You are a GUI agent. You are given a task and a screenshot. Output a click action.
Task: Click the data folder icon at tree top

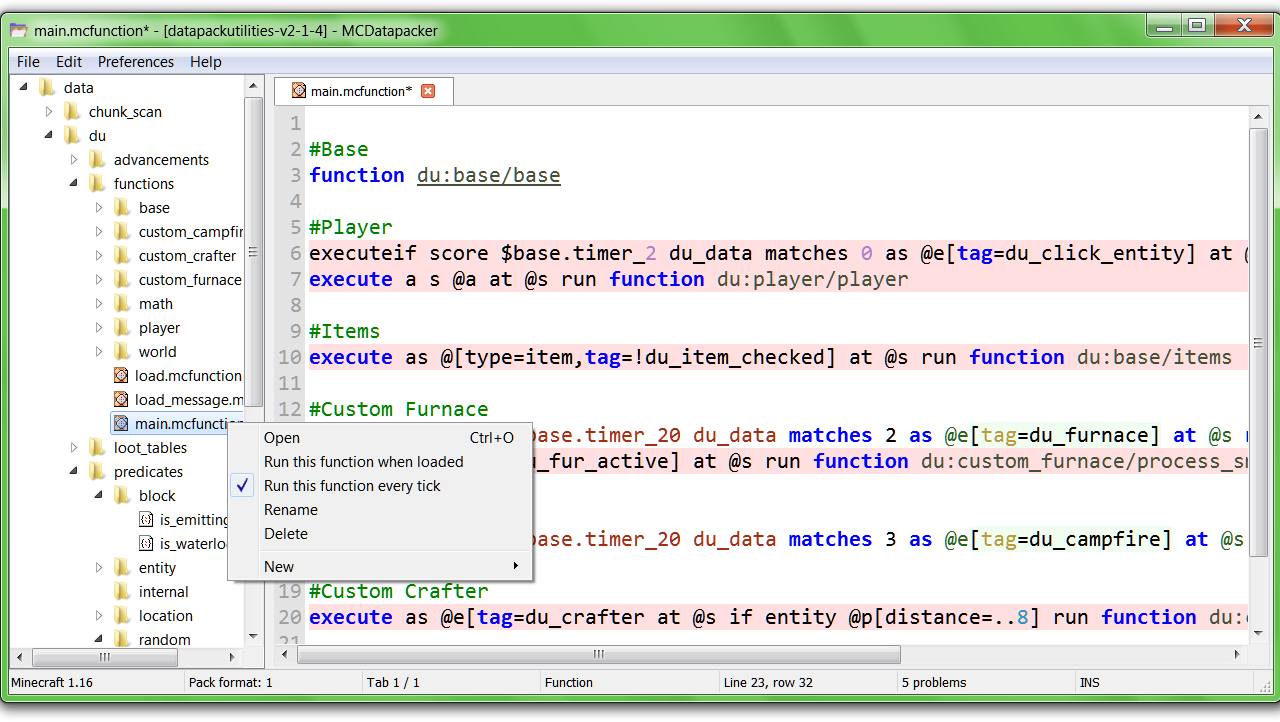tap(47, 87)
